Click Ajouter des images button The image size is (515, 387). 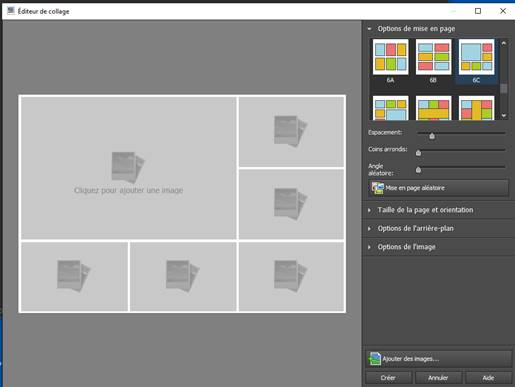point(438,359)
